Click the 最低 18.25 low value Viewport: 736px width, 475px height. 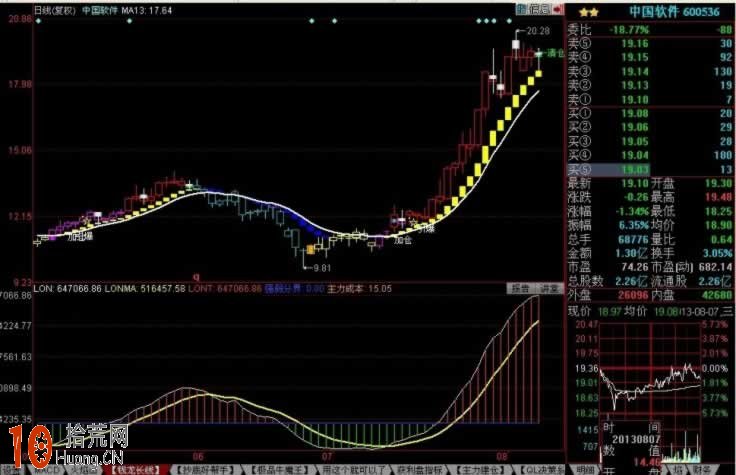718,211
